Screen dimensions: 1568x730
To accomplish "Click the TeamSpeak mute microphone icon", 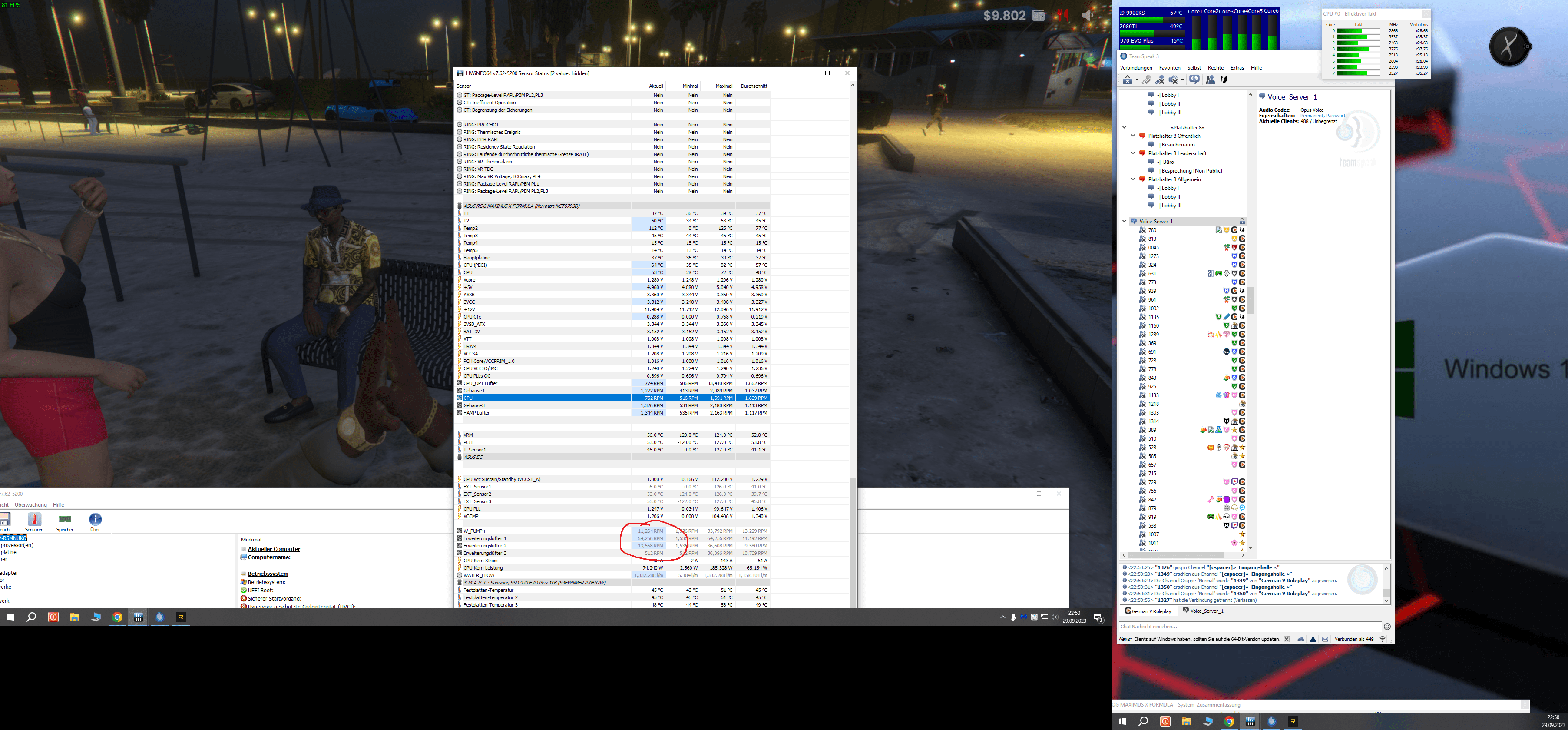I will (1160, 80).
